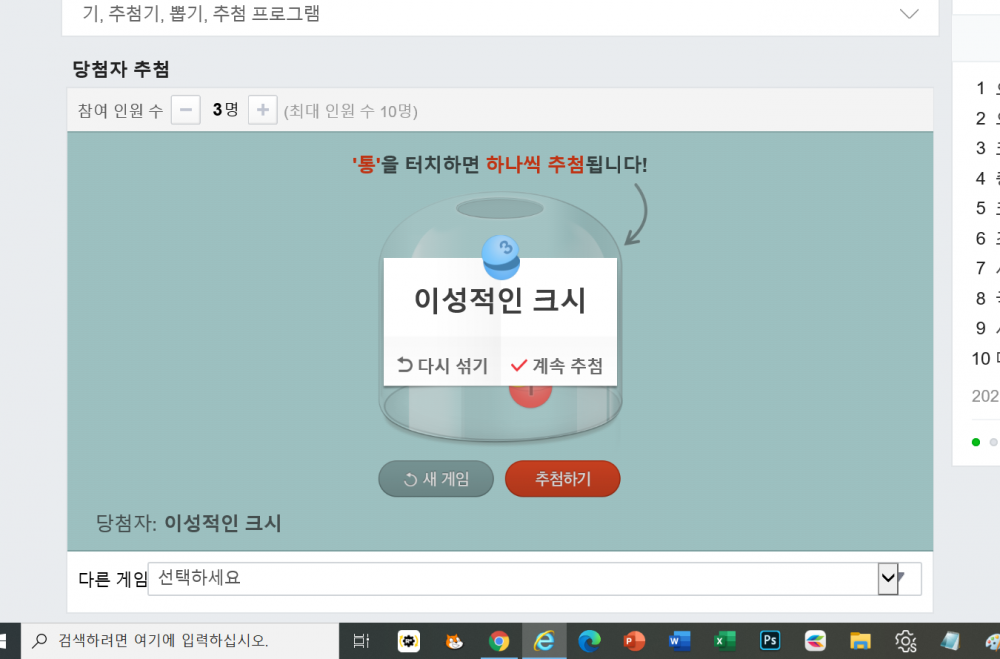Screen dimensions: 1000x659
Task: Increase participant count with plus button
Action: (262, 110)
